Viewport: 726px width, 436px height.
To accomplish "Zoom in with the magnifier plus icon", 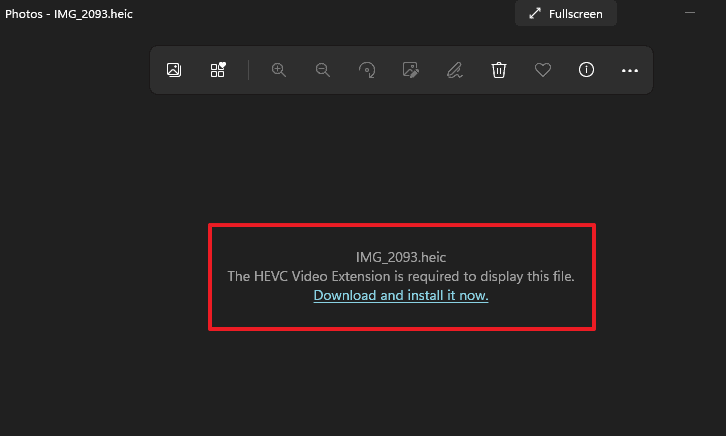I will click(x=279, y=70).
